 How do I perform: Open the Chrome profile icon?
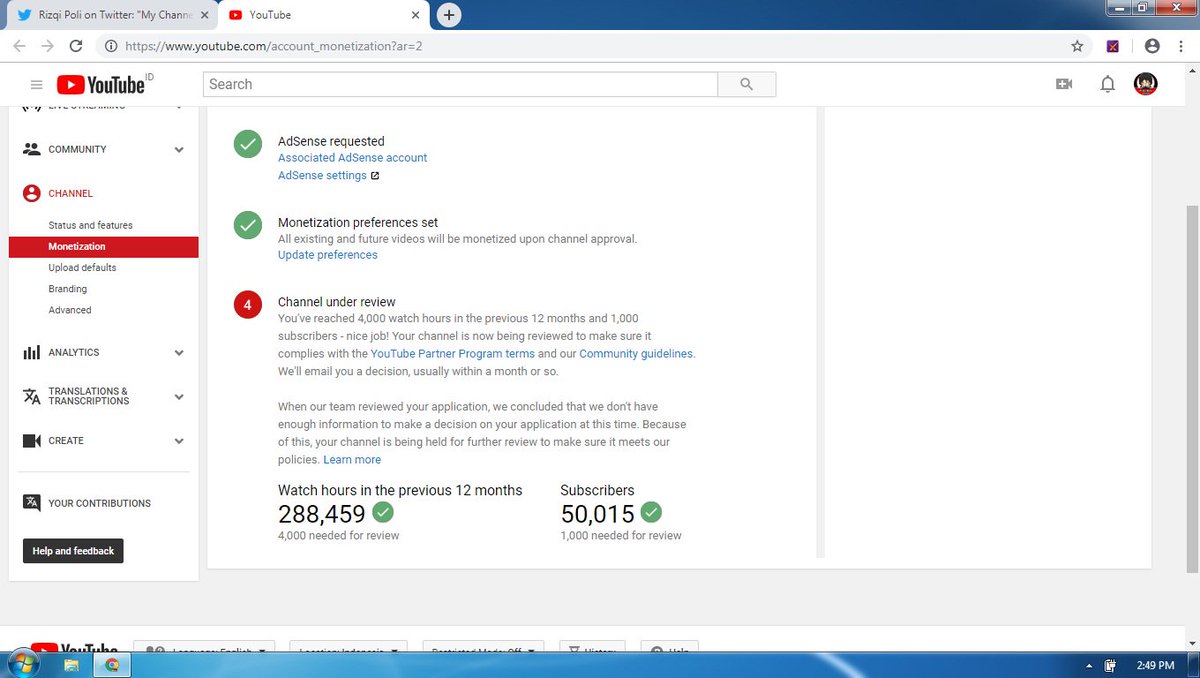pos(1152,46)
